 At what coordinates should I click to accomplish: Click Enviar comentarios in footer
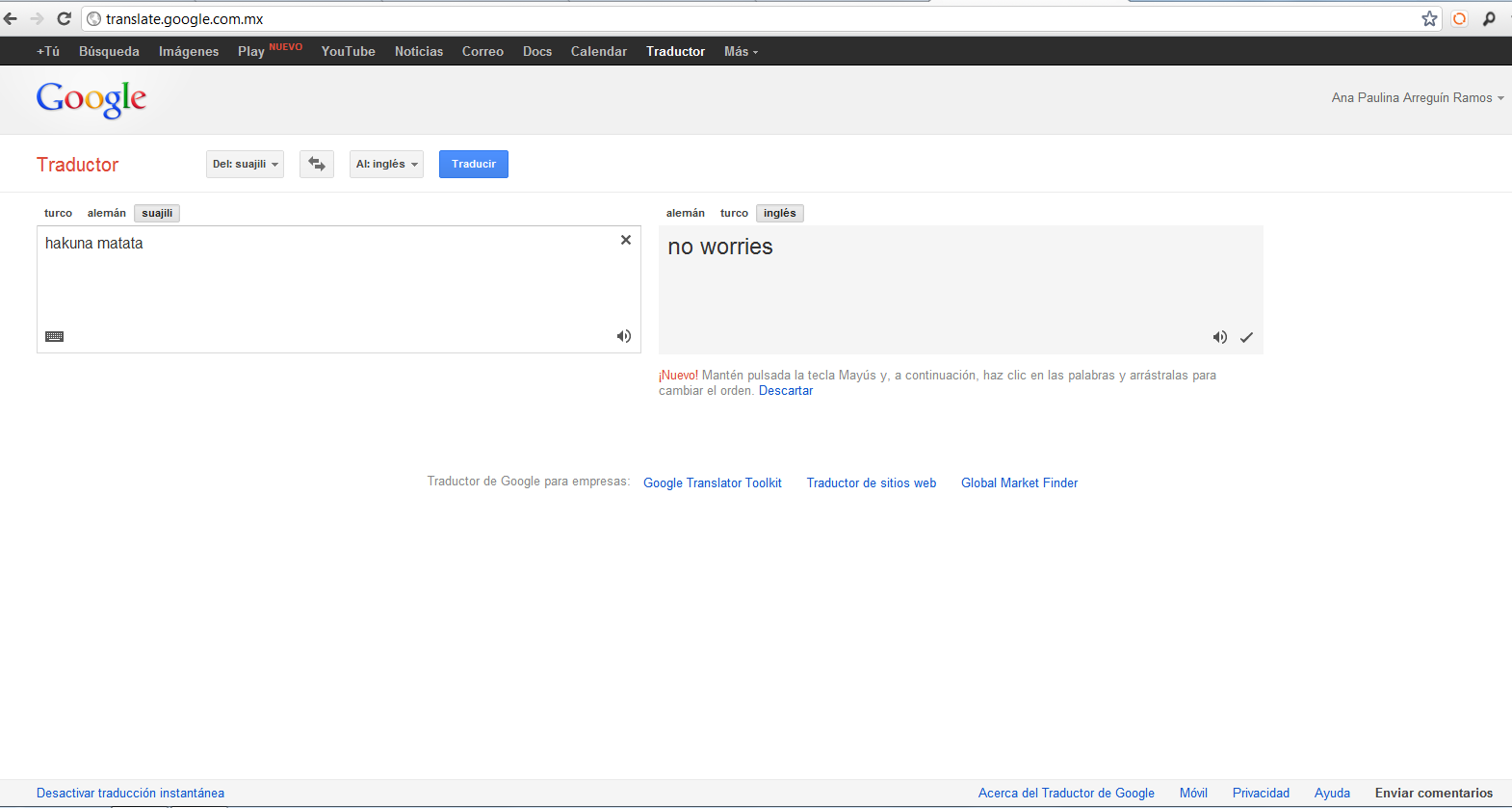coord(1434,794)
